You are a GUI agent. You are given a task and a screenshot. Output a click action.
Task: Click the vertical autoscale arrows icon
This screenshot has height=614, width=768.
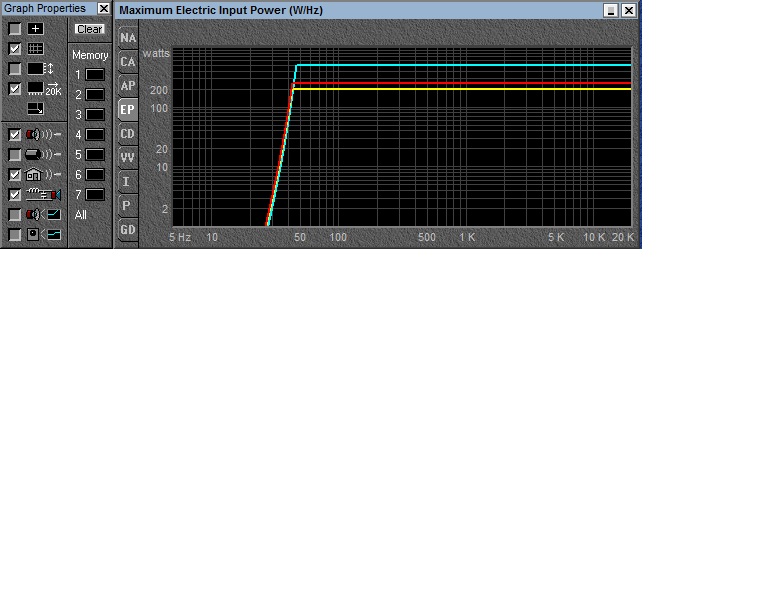tap(41, 69)
